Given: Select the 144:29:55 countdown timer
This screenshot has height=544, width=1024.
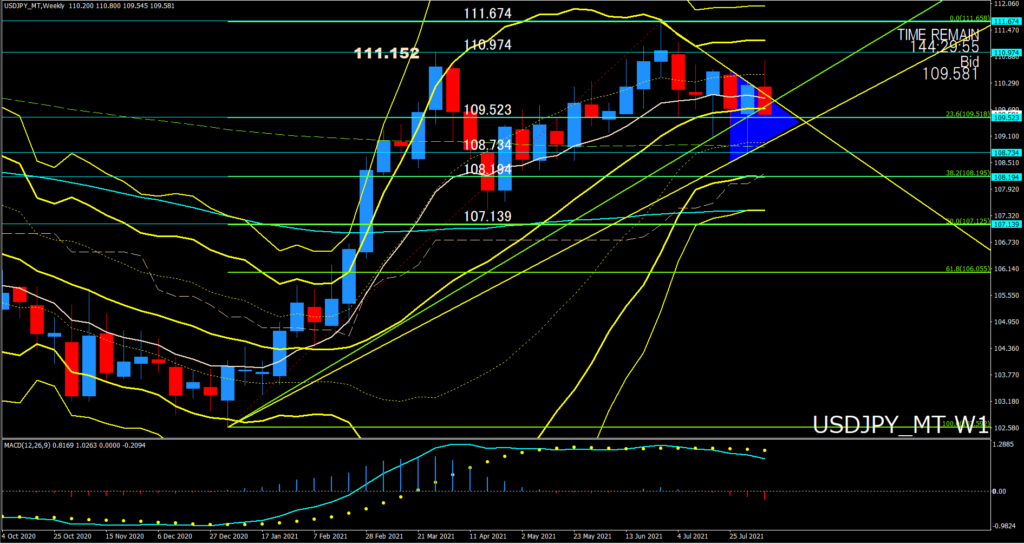Looking at the screenshot, I should click(x=945, y=47).
